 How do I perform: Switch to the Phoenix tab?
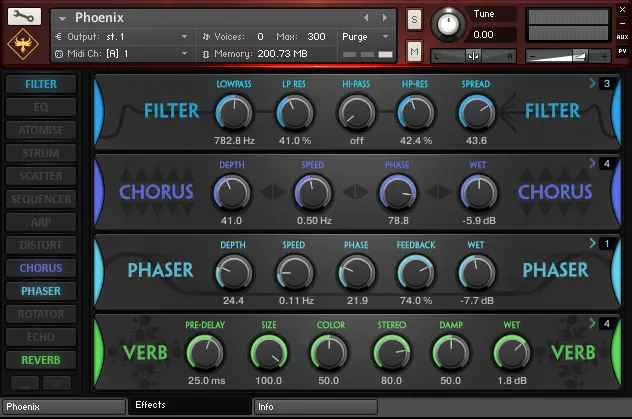pyautogui.click(x=64, y=407)
